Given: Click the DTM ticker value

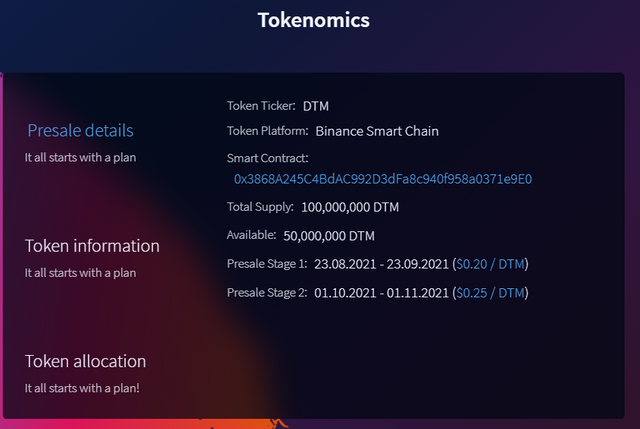Looking at the screenshot, I should [x=318, y=105].
